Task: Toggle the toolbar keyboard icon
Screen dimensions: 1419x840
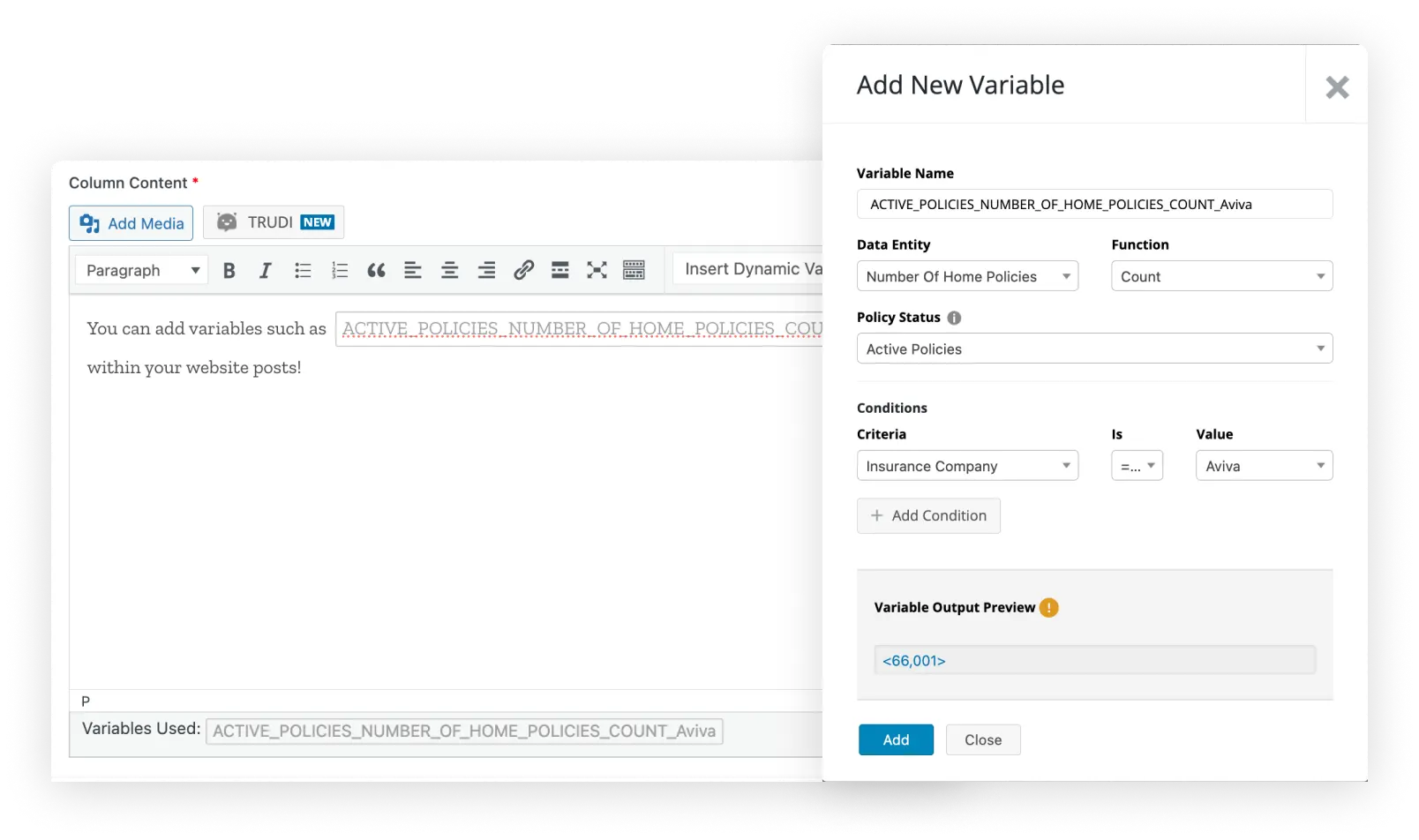Action: click(x=634, y=270)
